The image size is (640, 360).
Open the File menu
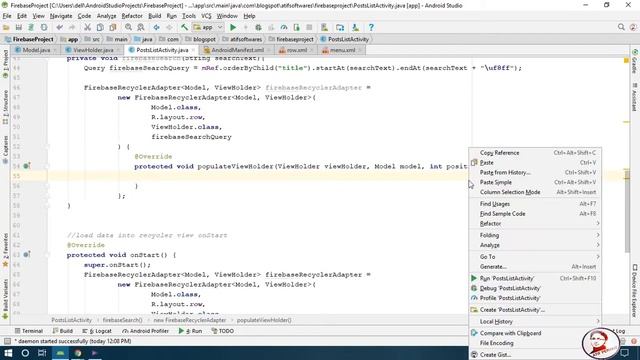(x=7, y=16)
